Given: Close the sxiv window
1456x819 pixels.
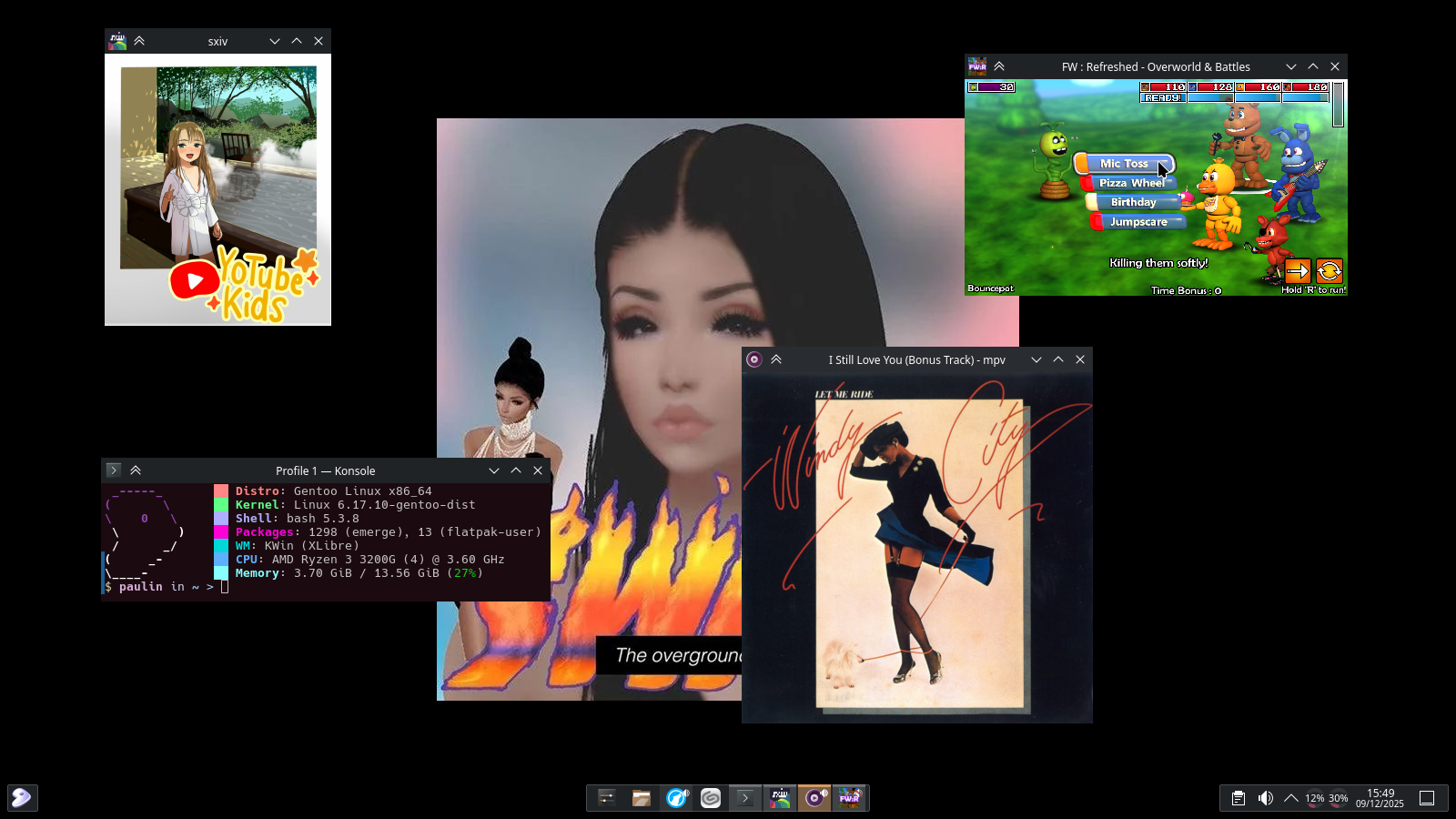Looking at the screenshot, I should [x=318, y=41].
